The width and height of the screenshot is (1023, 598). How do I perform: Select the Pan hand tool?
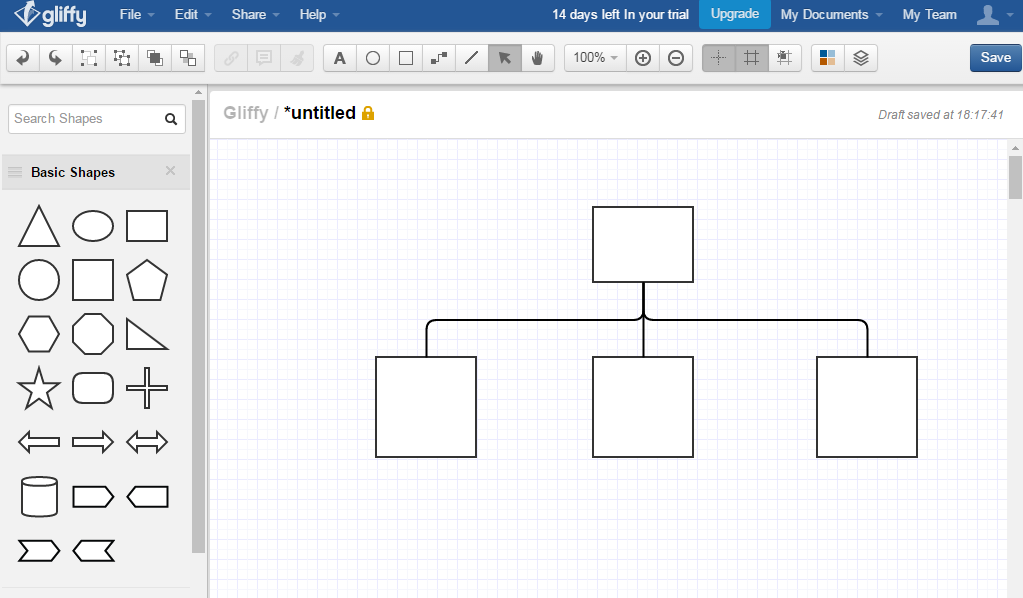tap(538, 58)
